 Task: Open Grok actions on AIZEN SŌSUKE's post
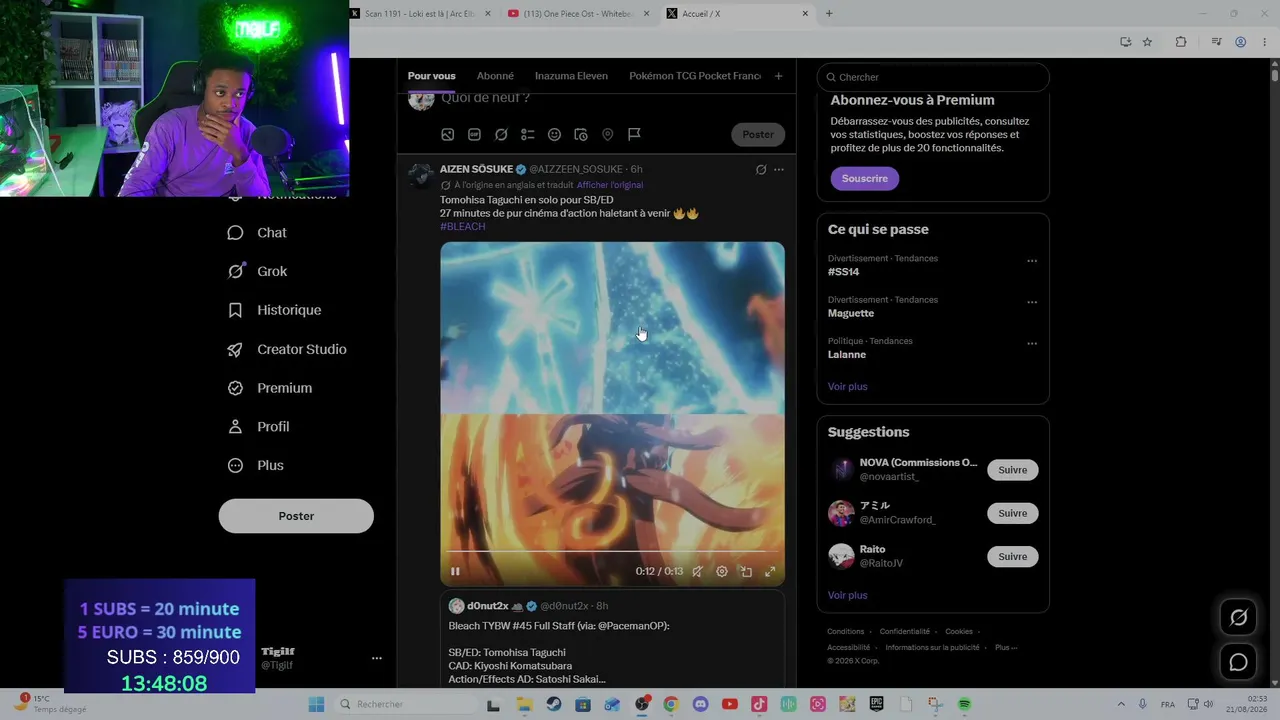click(761, 170)
